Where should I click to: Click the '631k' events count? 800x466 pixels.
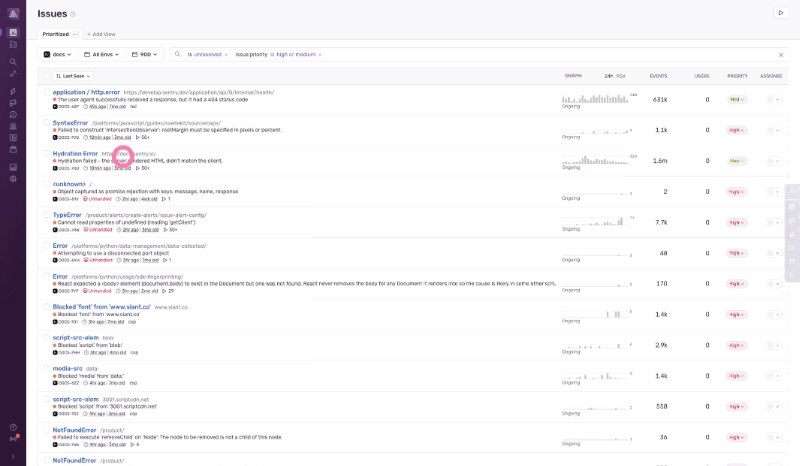click(660, 100)
